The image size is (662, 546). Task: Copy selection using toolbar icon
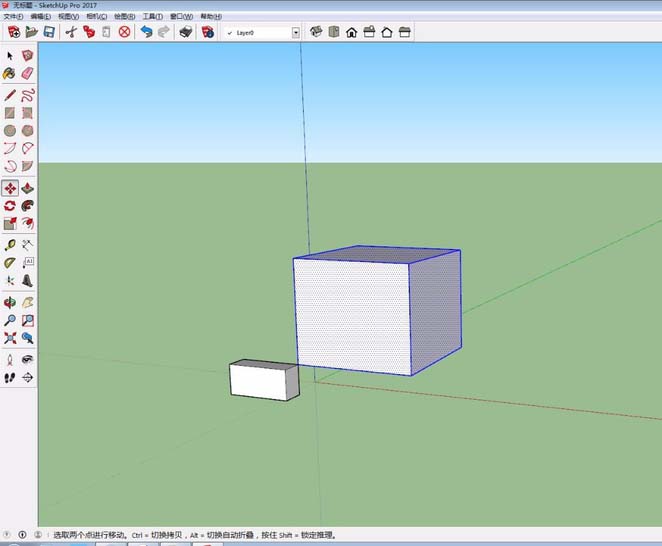[89, 32]
